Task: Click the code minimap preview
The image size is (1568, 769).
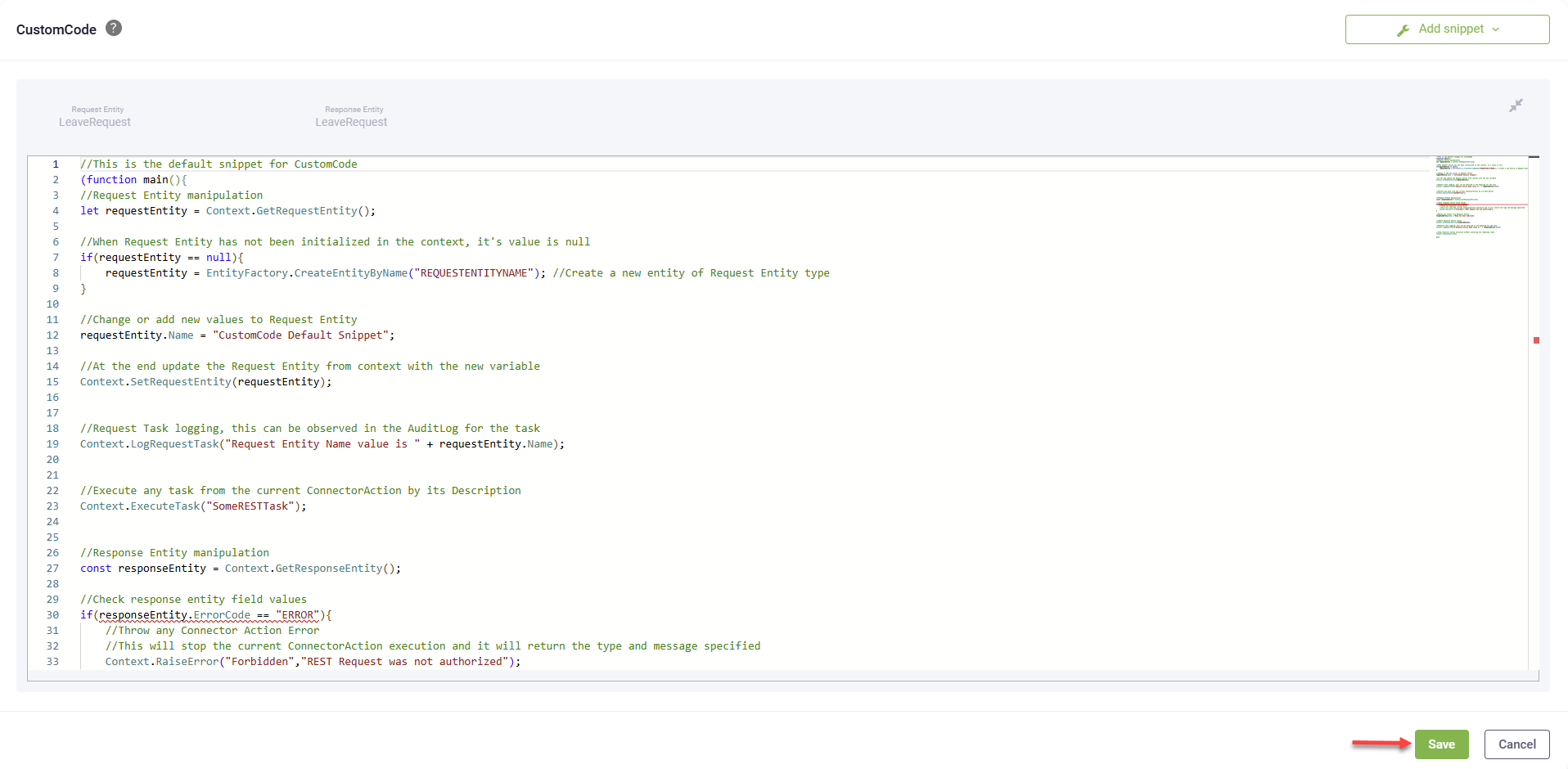Action: (x=1480, y=196)
